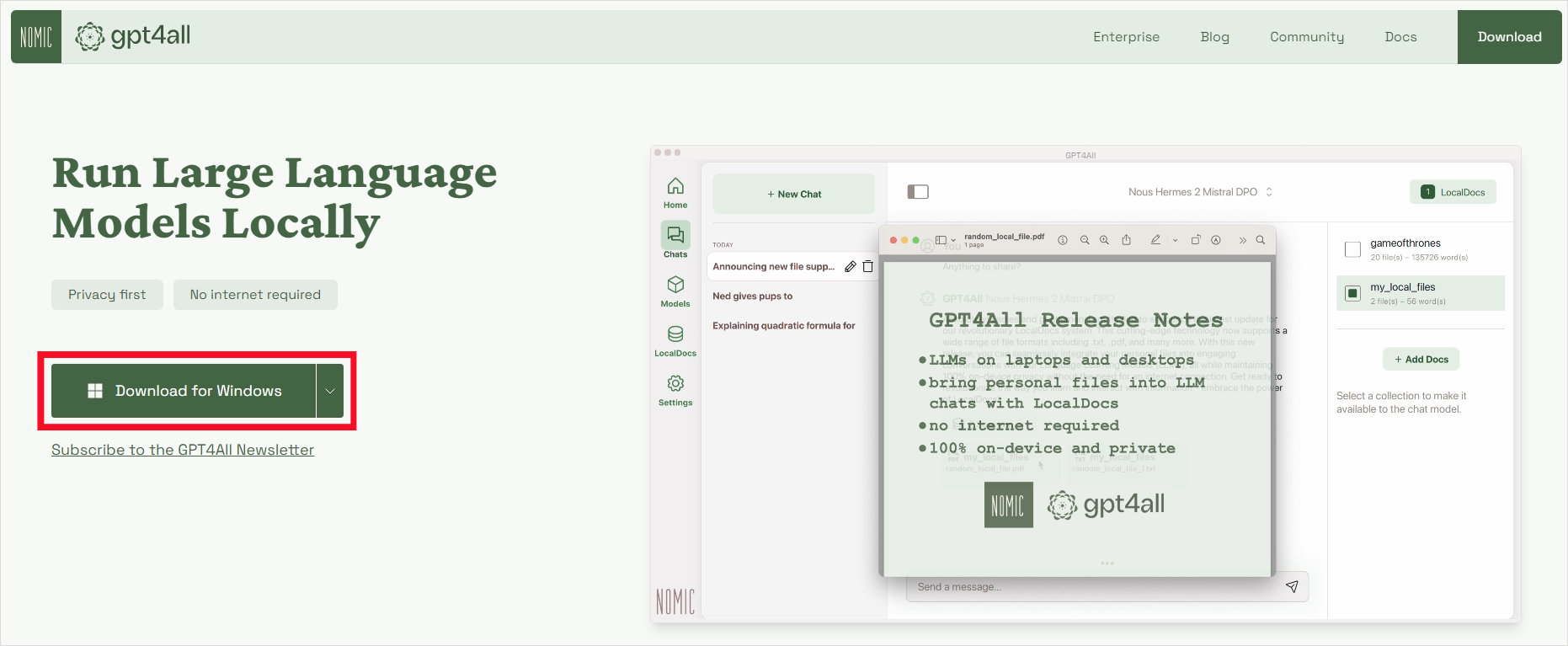Click the Add Docs button

pos(1421,360)
